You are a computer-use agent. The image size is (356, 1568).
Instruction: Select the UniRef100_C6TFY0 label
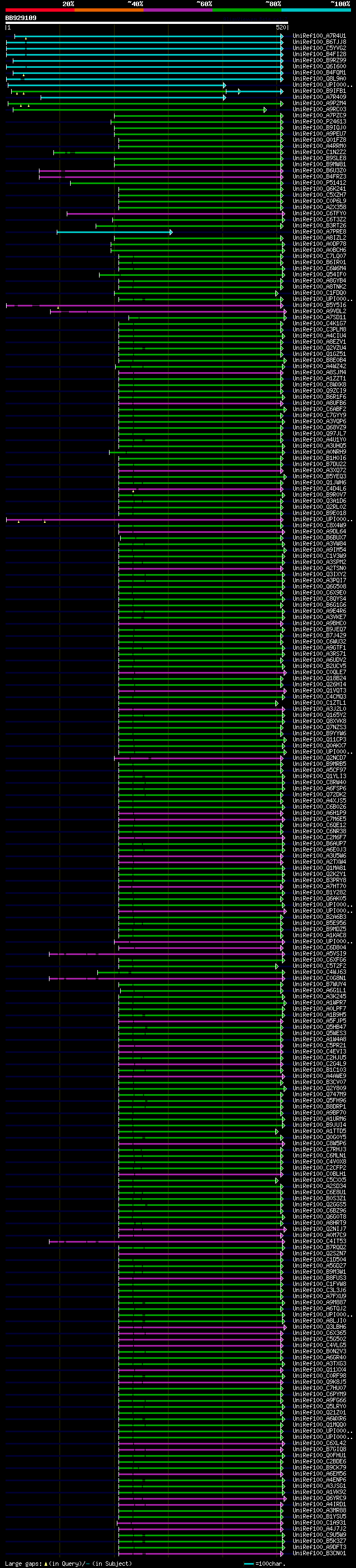[319, 214]
